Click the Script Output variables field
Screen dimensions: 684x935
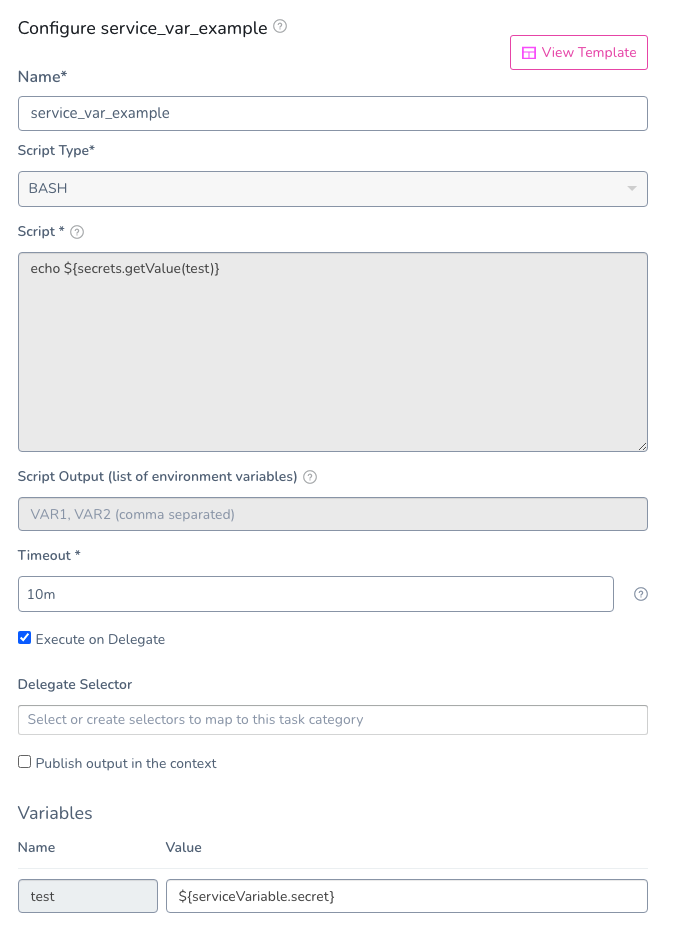click(333, 514)
